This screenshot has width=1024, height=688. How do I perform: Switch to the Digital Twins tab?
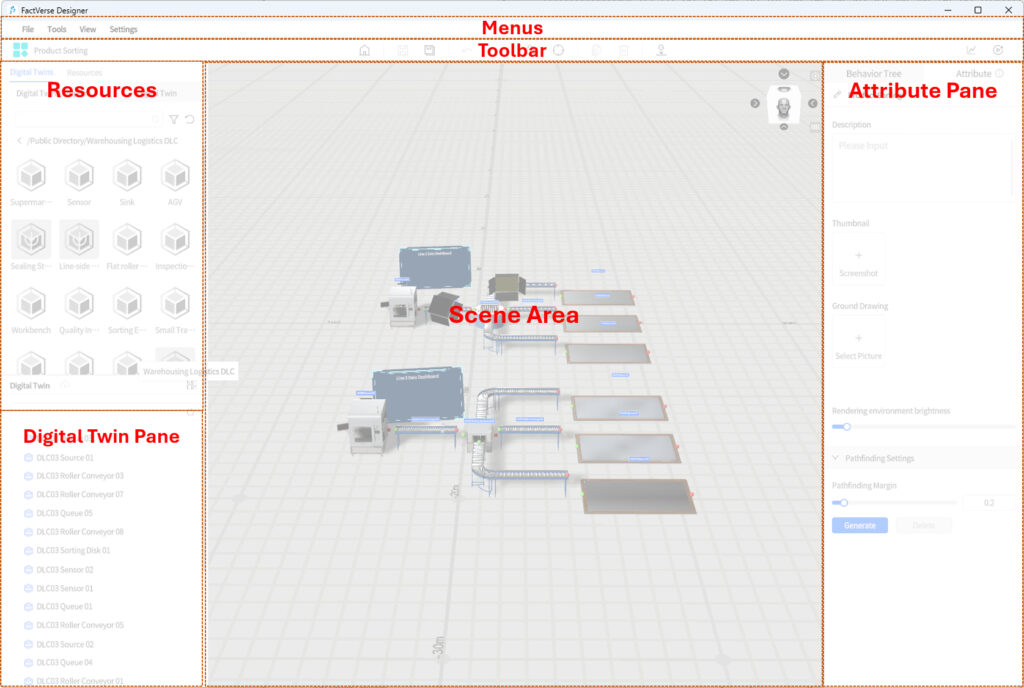[x=31, y=72]
